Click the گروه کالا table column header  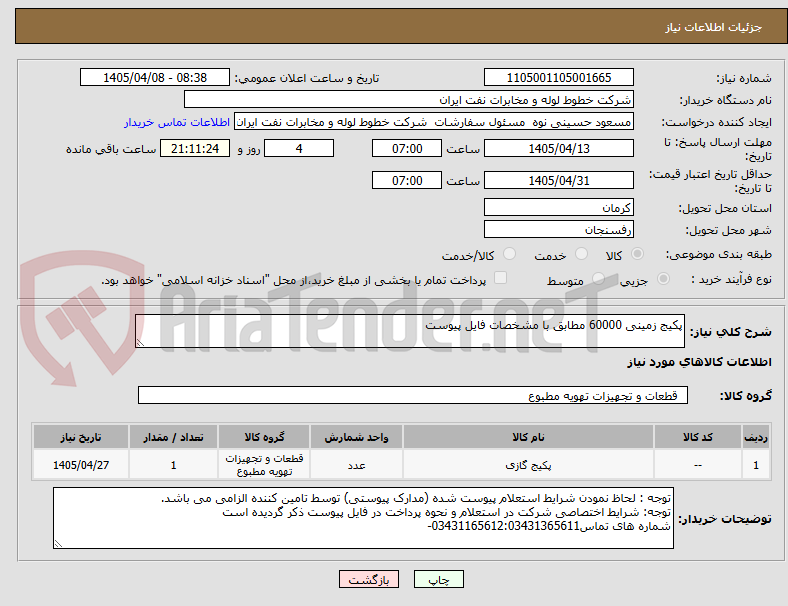pyautogui.click(x=264, y=437)
